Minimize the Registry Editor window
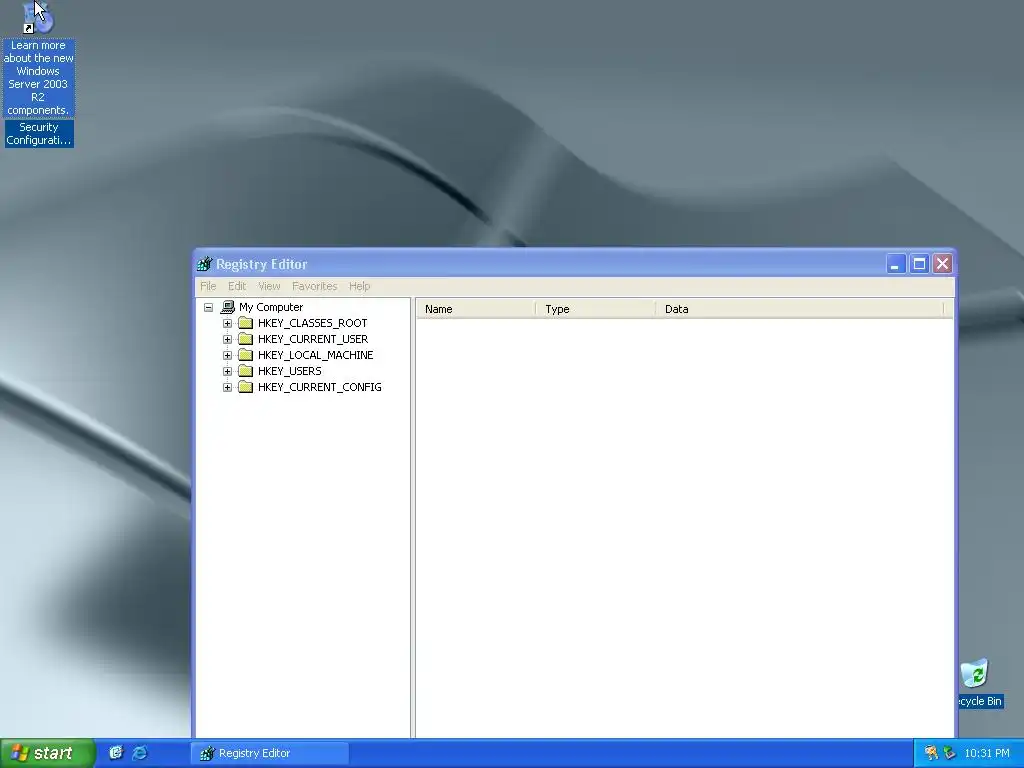 coord(896,264)
